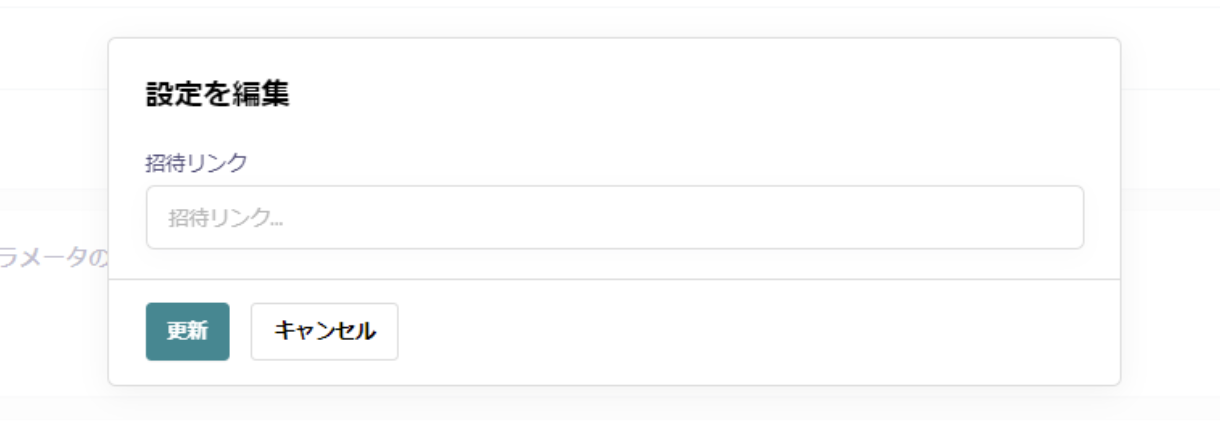Focus the 招待リンク input field
This screenshot has height=423, width=1220.
pos(615,217)
